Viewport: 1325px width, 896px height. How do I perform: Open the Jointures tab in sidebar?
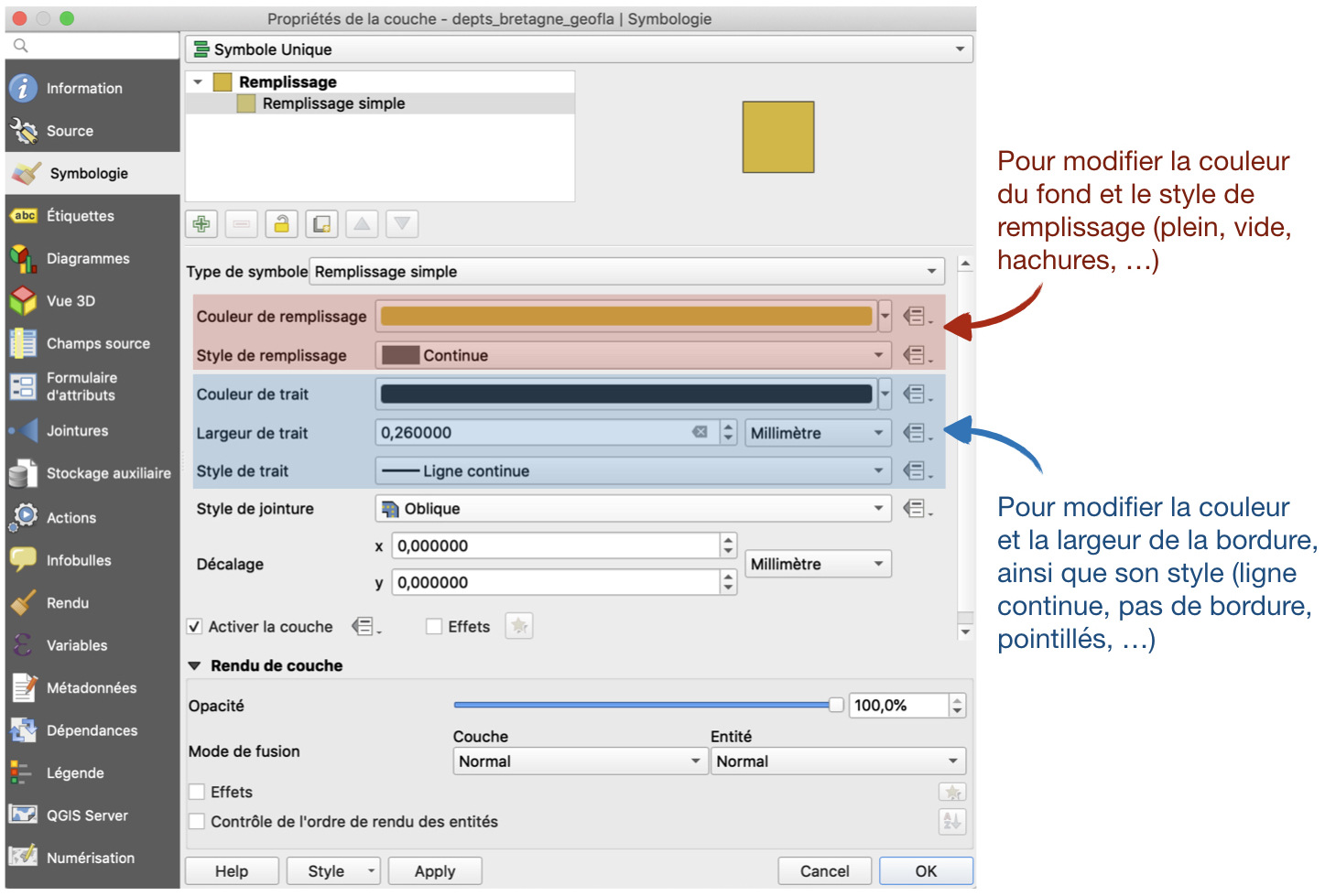click(78, 431)
